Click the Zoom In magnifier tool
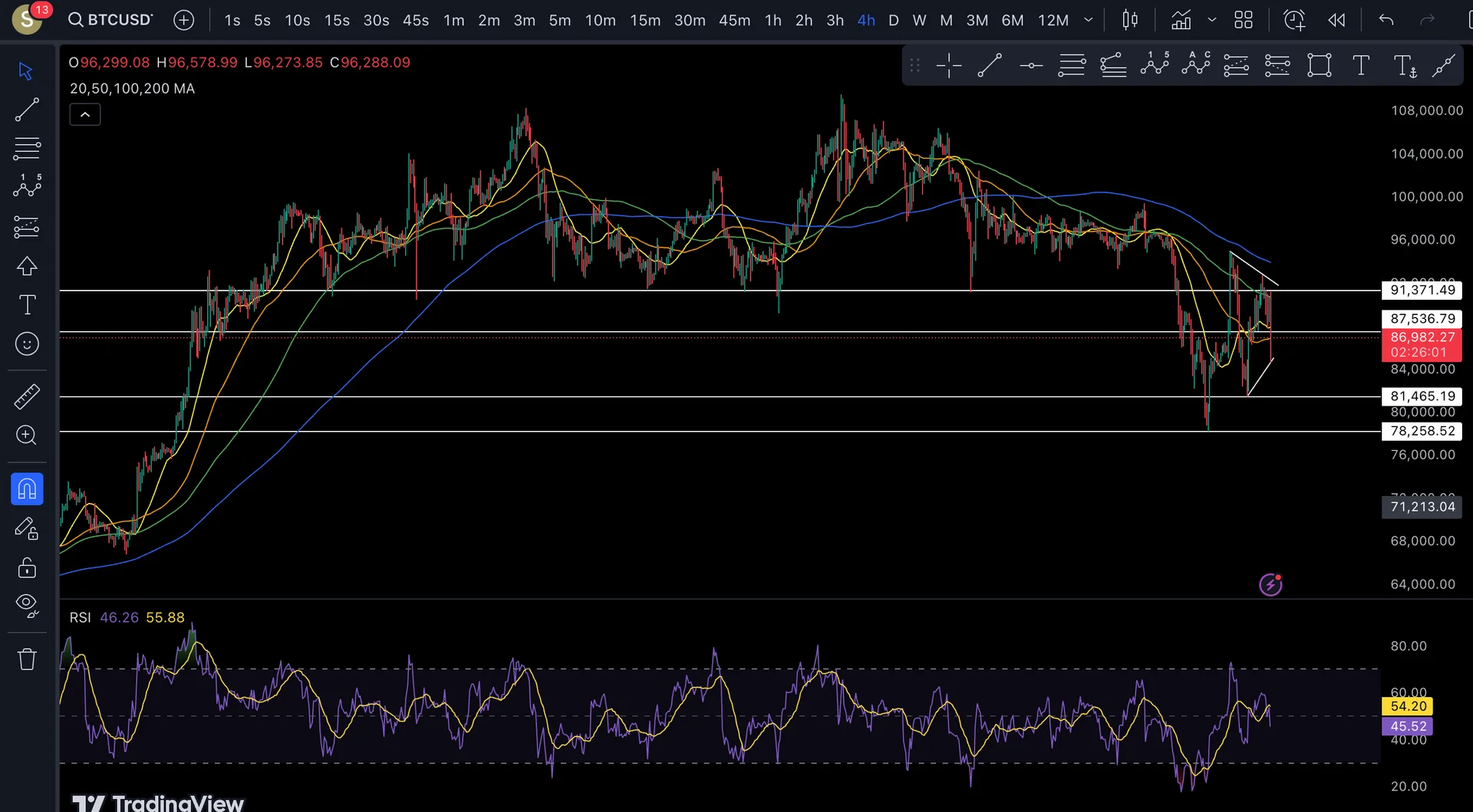 (27, 436)
